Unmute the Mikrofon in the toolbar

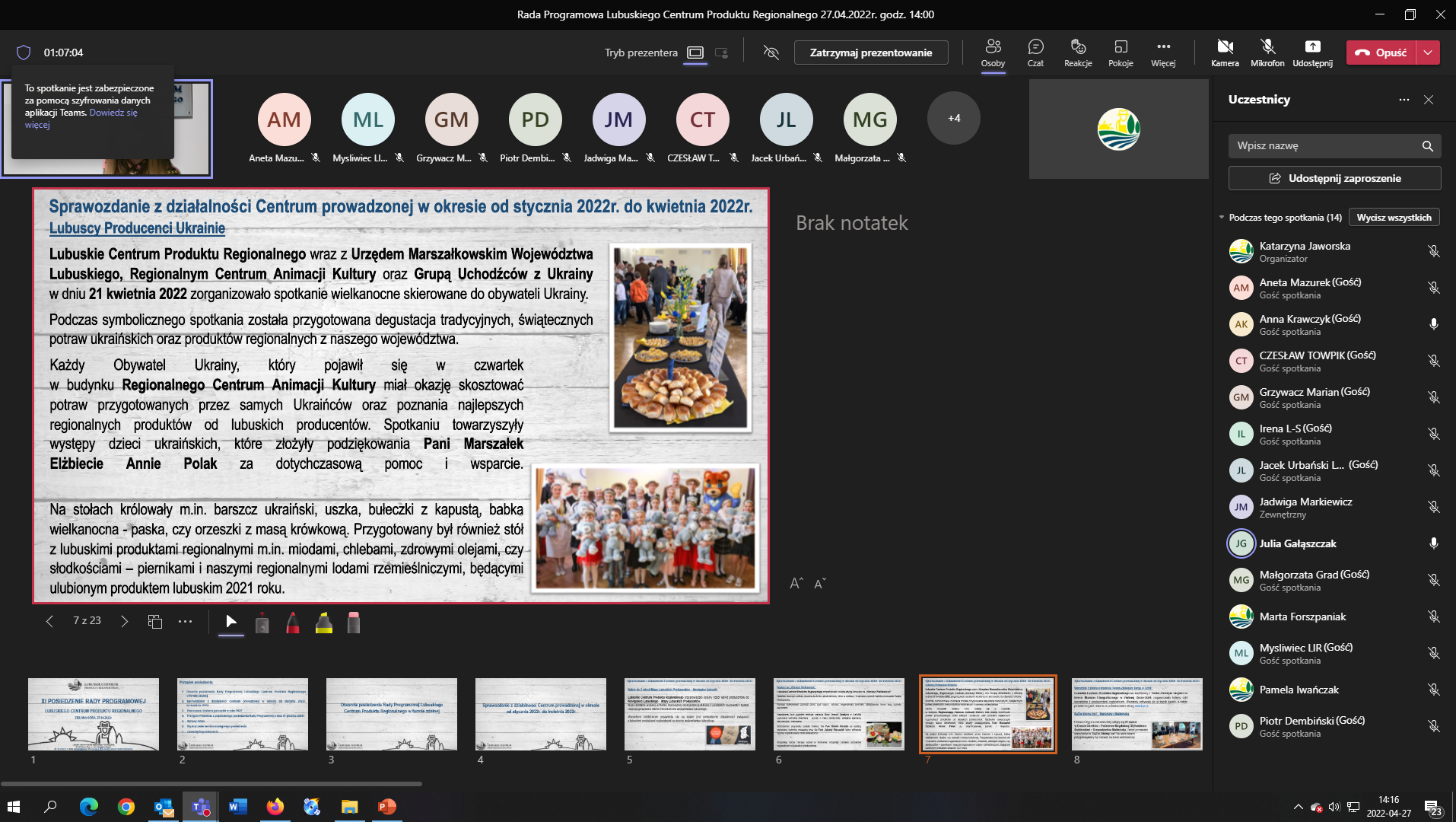coord(1267,53)
